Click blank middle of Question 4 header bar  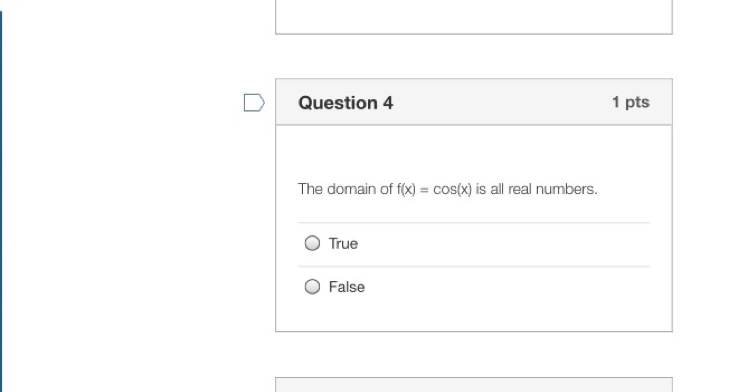pos(501,103)
